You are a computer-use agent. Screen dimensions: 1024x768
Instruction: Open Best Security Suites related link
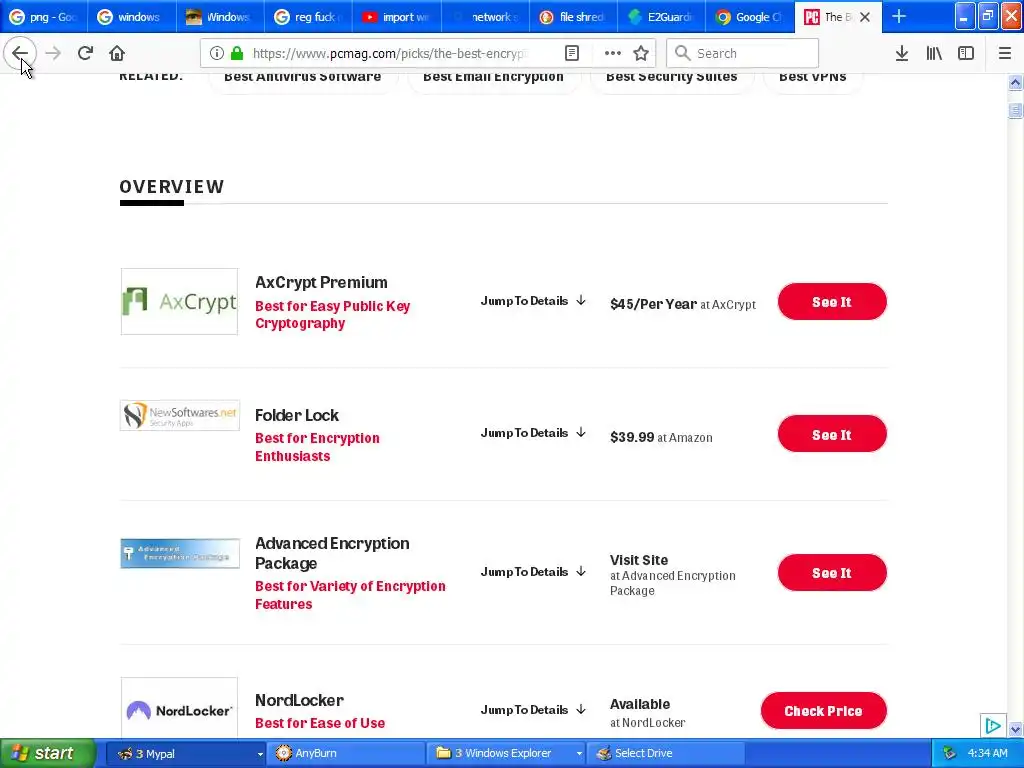point(671,77)
